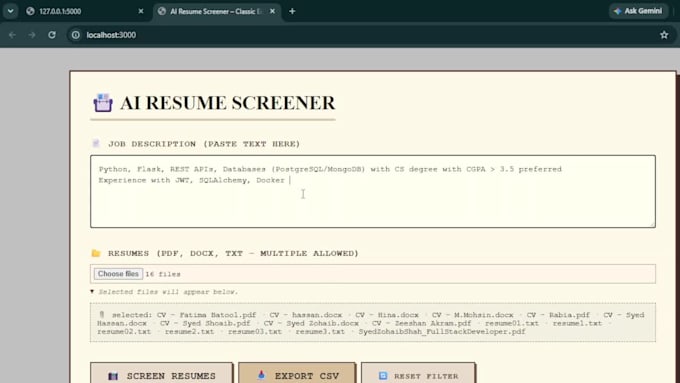Click the Choose files button

[x=118, y=274]
